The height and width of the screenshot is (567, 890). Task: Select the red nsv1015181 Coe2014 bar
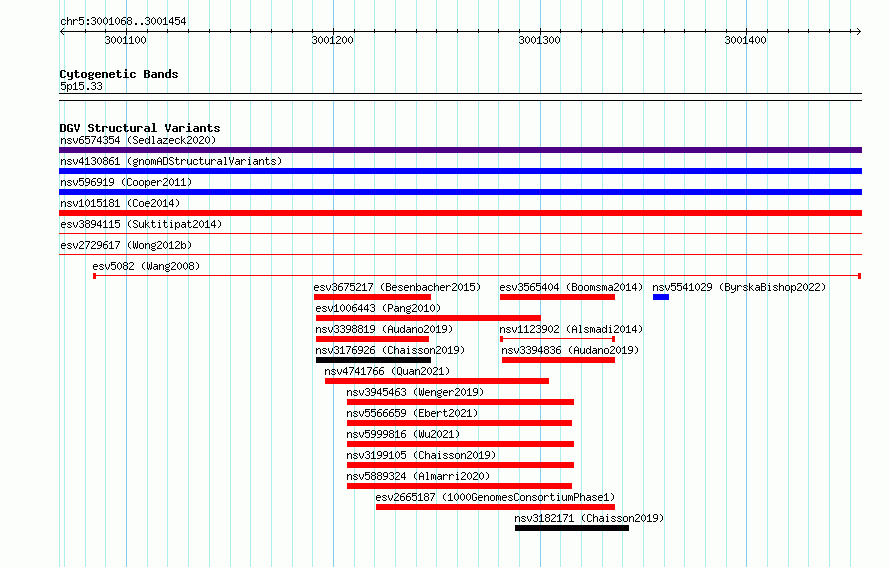(x=460, y=213)
